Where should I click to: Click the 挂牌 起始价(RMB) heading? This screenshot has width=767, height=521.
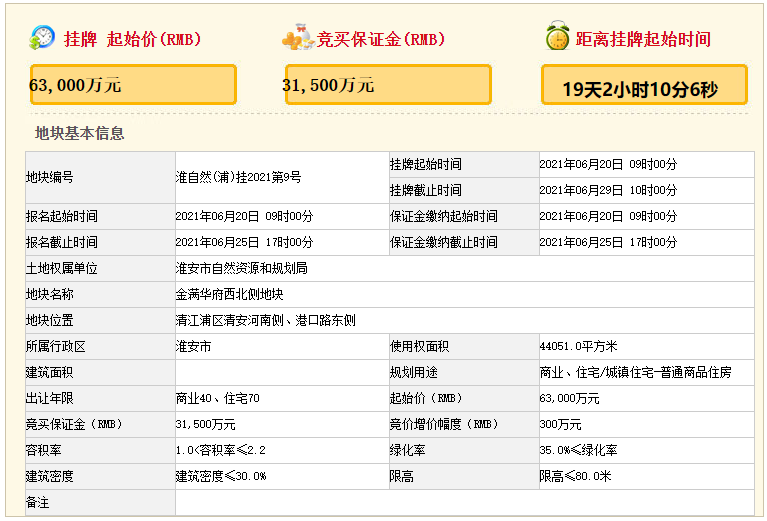[133, 39]
